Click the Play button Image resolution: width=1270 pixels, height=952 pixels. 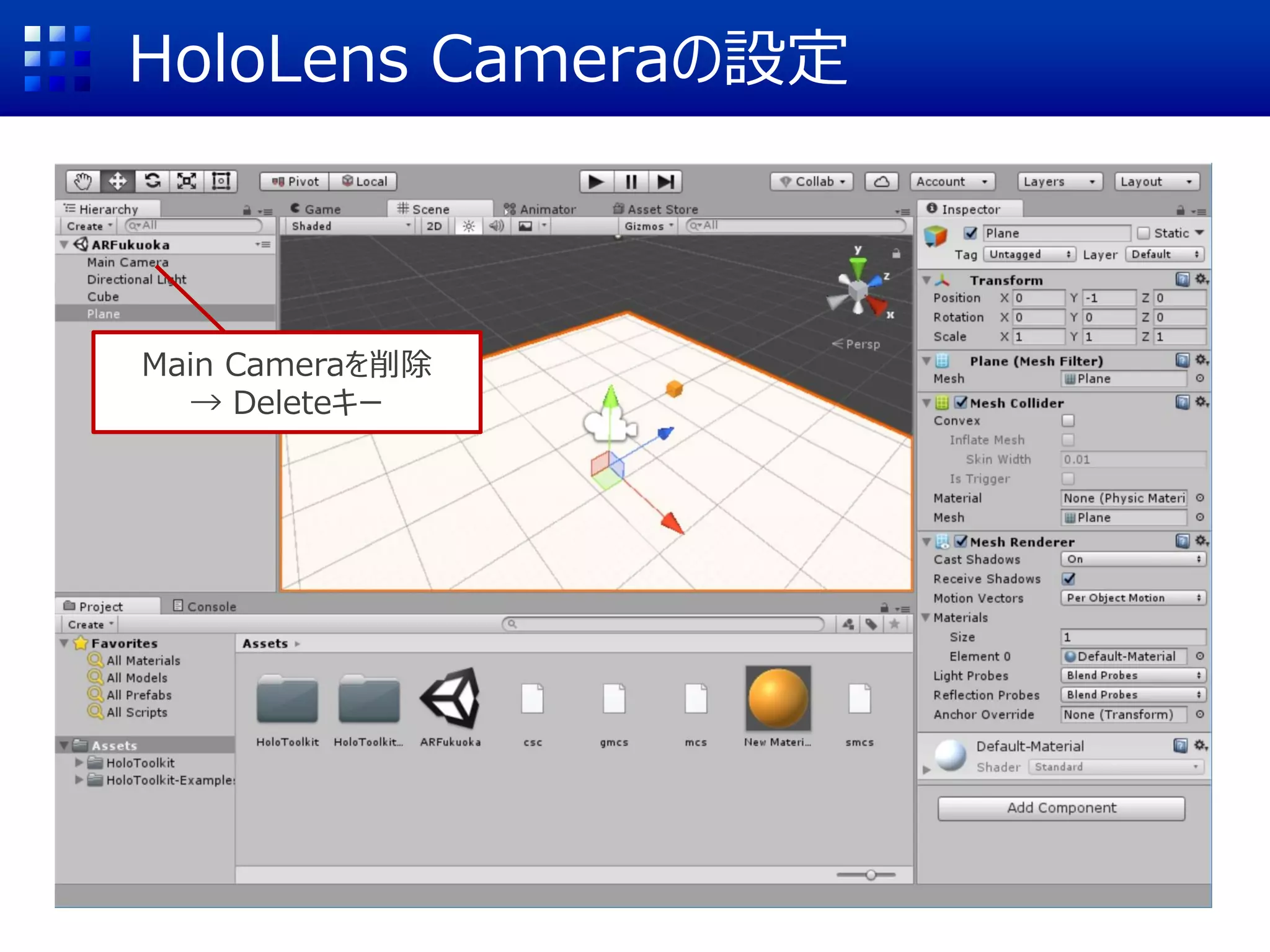[597, 182]
